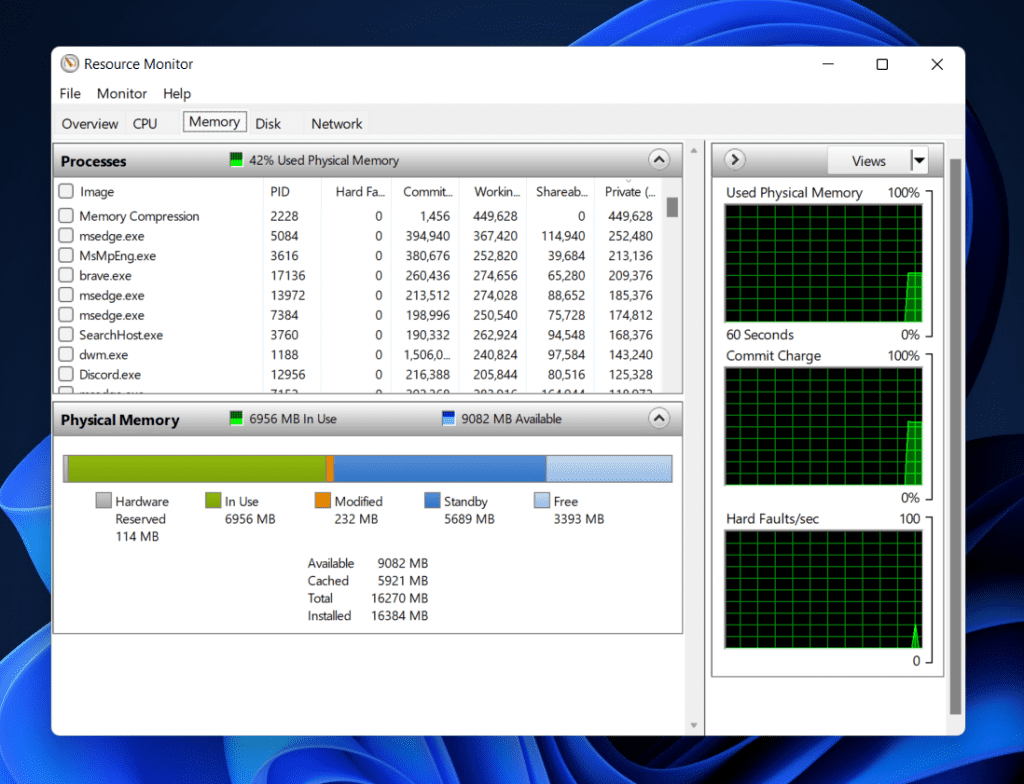Check the Discord.exe process checkbox
This screenshot has height=784, width=1024.
click(x=66, y=374)
